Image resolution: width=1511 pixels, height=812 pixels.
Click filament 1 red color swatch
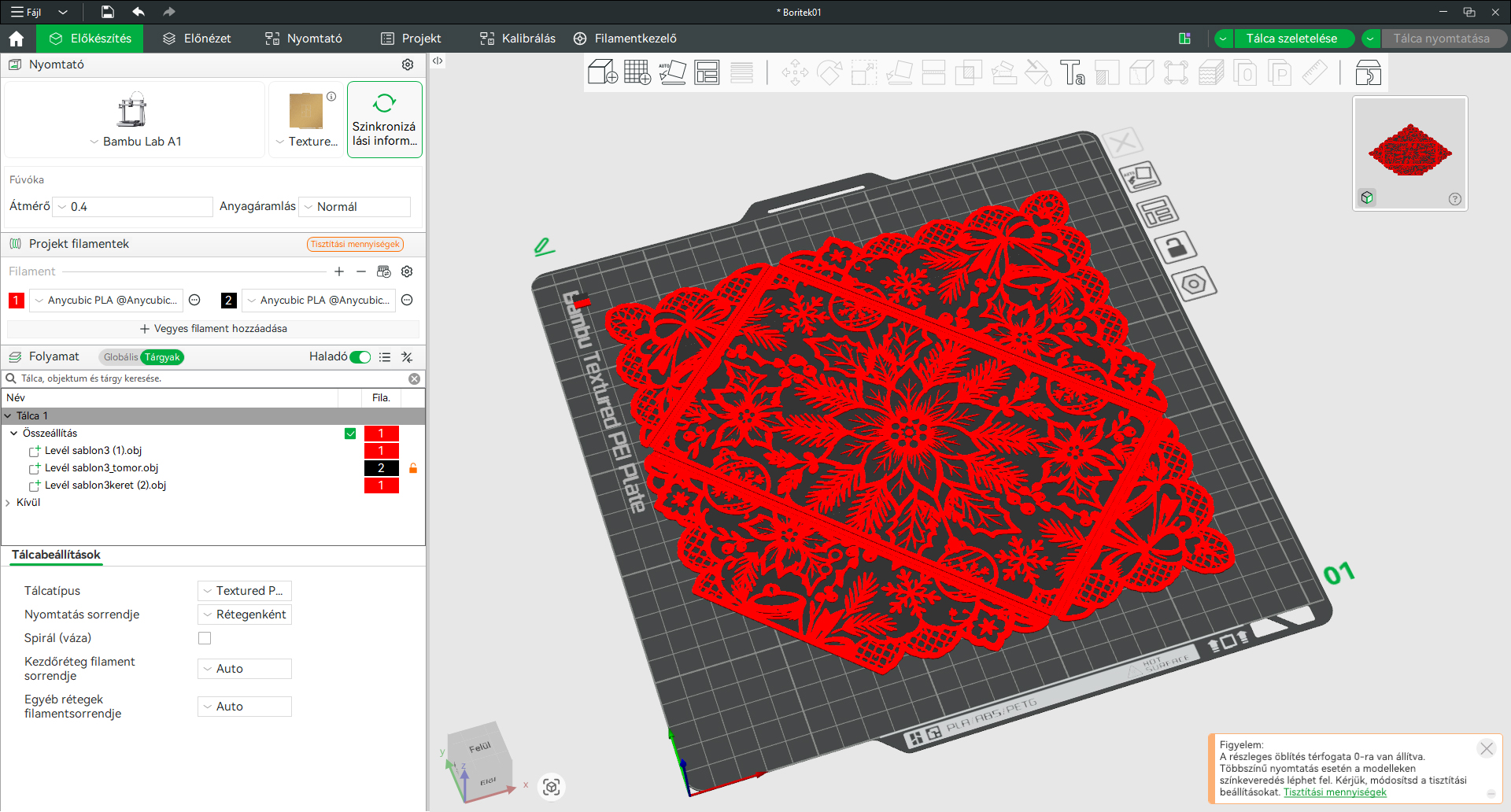pos(16,301)
